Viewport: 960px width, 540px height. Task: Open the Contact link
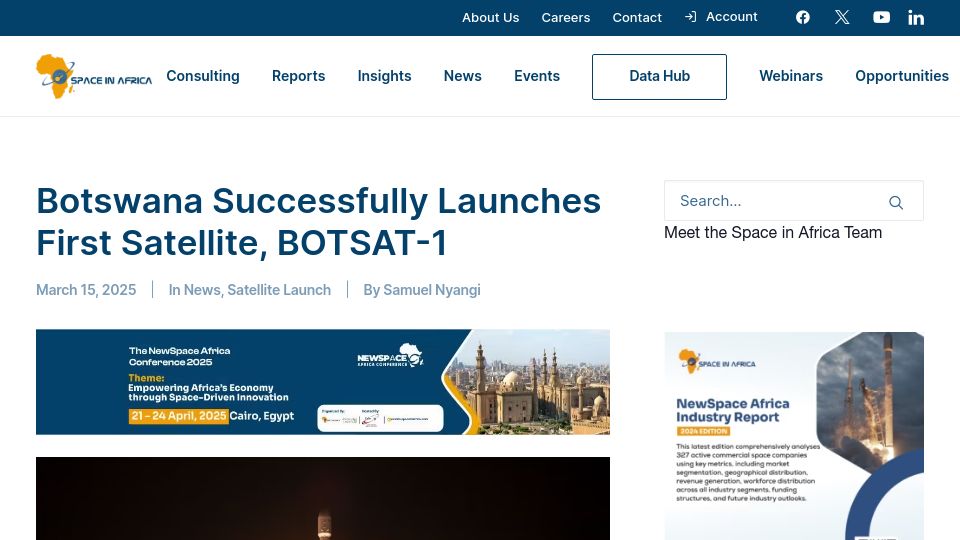pos(637,18)
